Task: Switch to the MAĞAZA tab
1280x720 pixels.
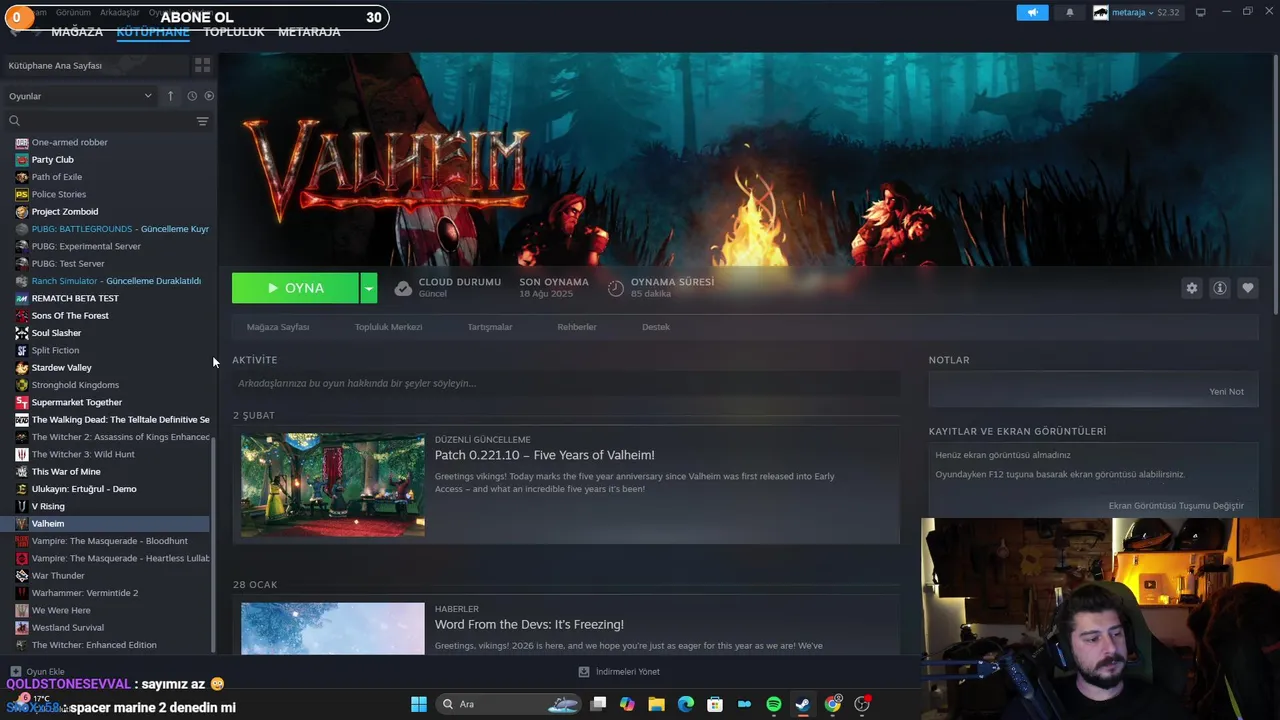Action: click(77, 32)
